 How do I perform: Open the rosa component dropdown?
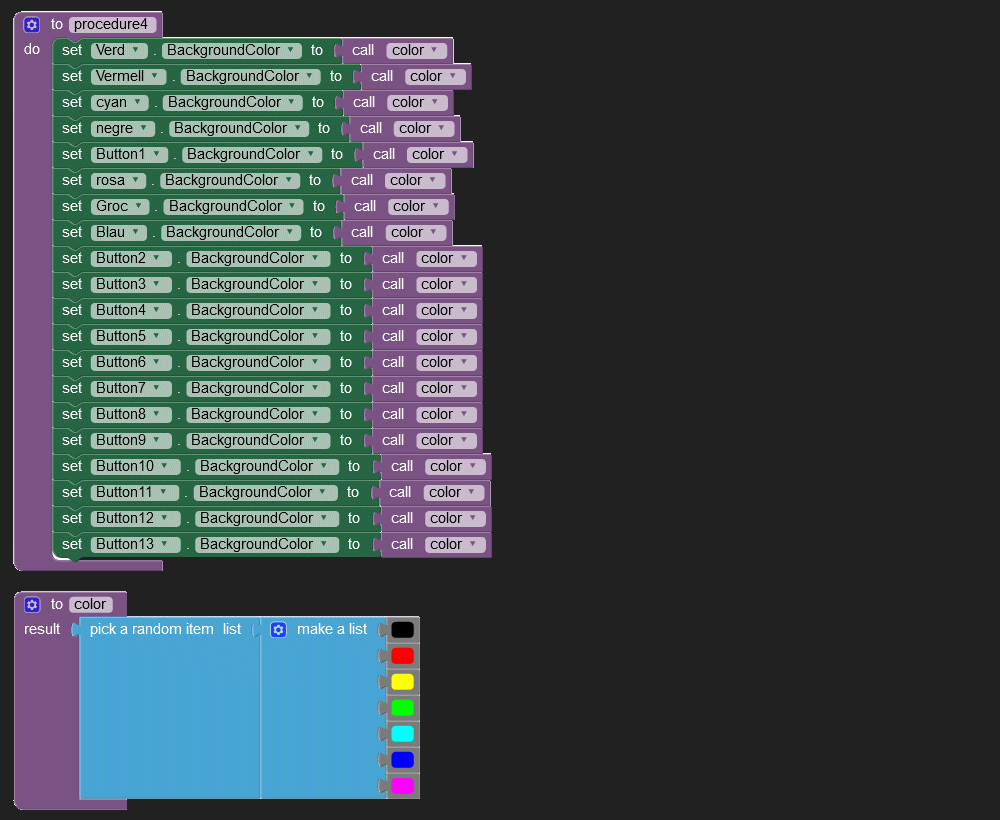coord(136,180)
